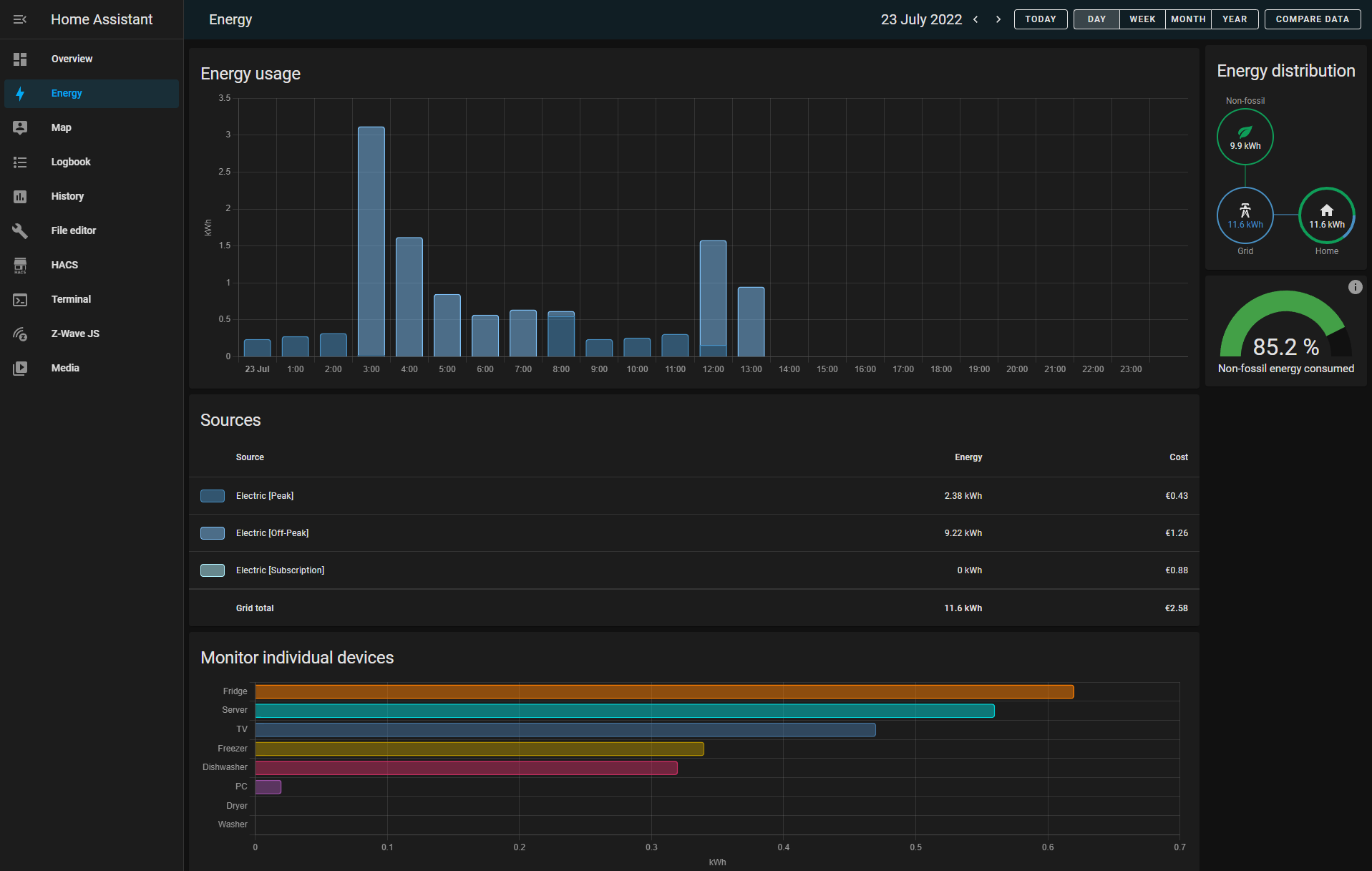The width and height of the screenshot is (1372, 871).
Task: Launch the Terminal sidebar icon
Action: click(20, 299)
